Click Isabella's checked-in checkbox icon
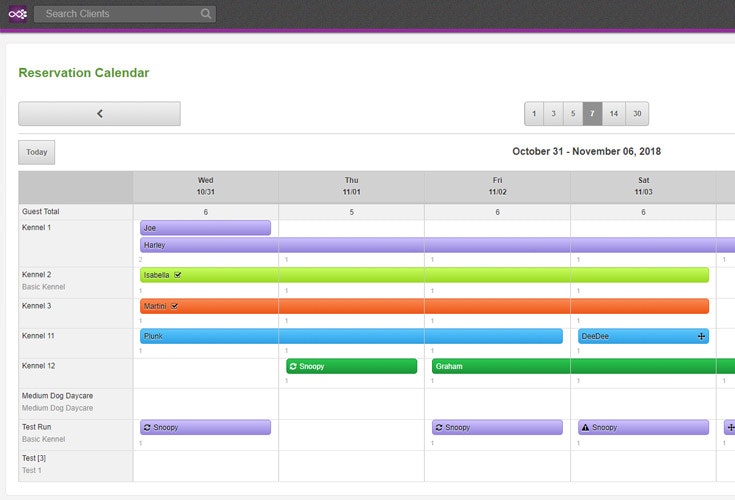Screen dimensions: 735x500 click(178, 275)
